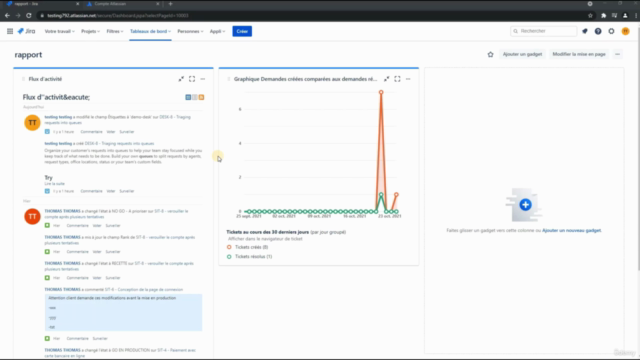The width and height of the screenshot is (640, 360).
Task: Bookmark this page with star icon
Action: pyautogui.click(x=590, y=16)
